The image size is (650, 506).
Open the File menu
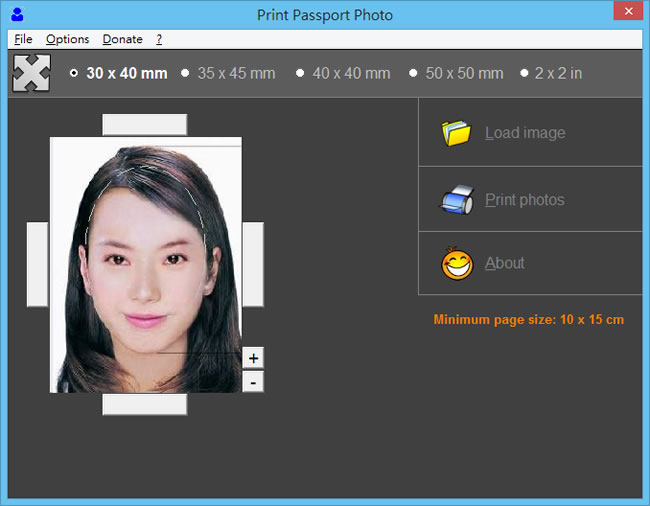point(23,39)
